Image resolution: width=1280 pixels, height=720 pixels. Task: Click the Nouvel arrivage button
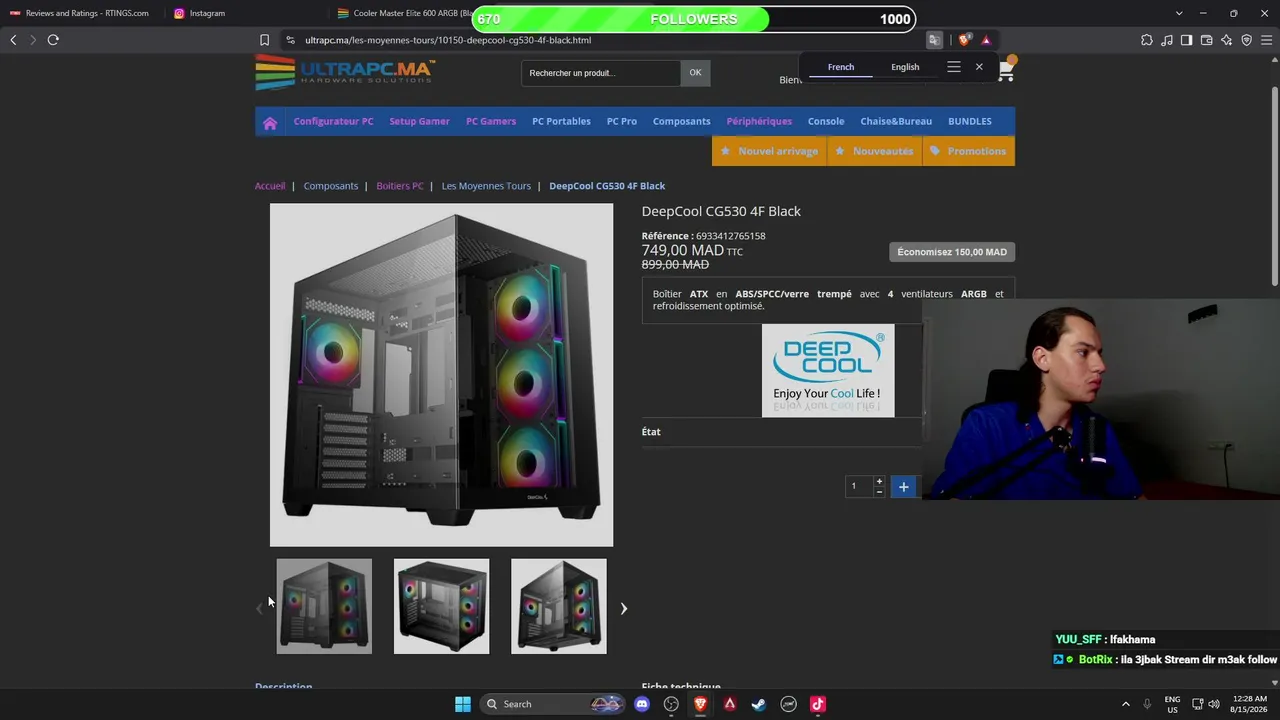pyautogui.click(x=768, y=151)
